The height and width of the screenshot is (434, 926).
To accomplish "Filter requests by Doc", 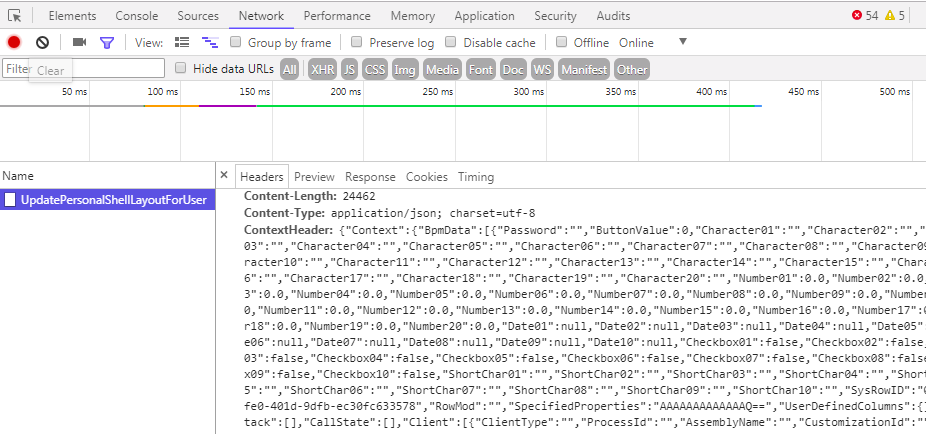I will [x=513, y=70].
